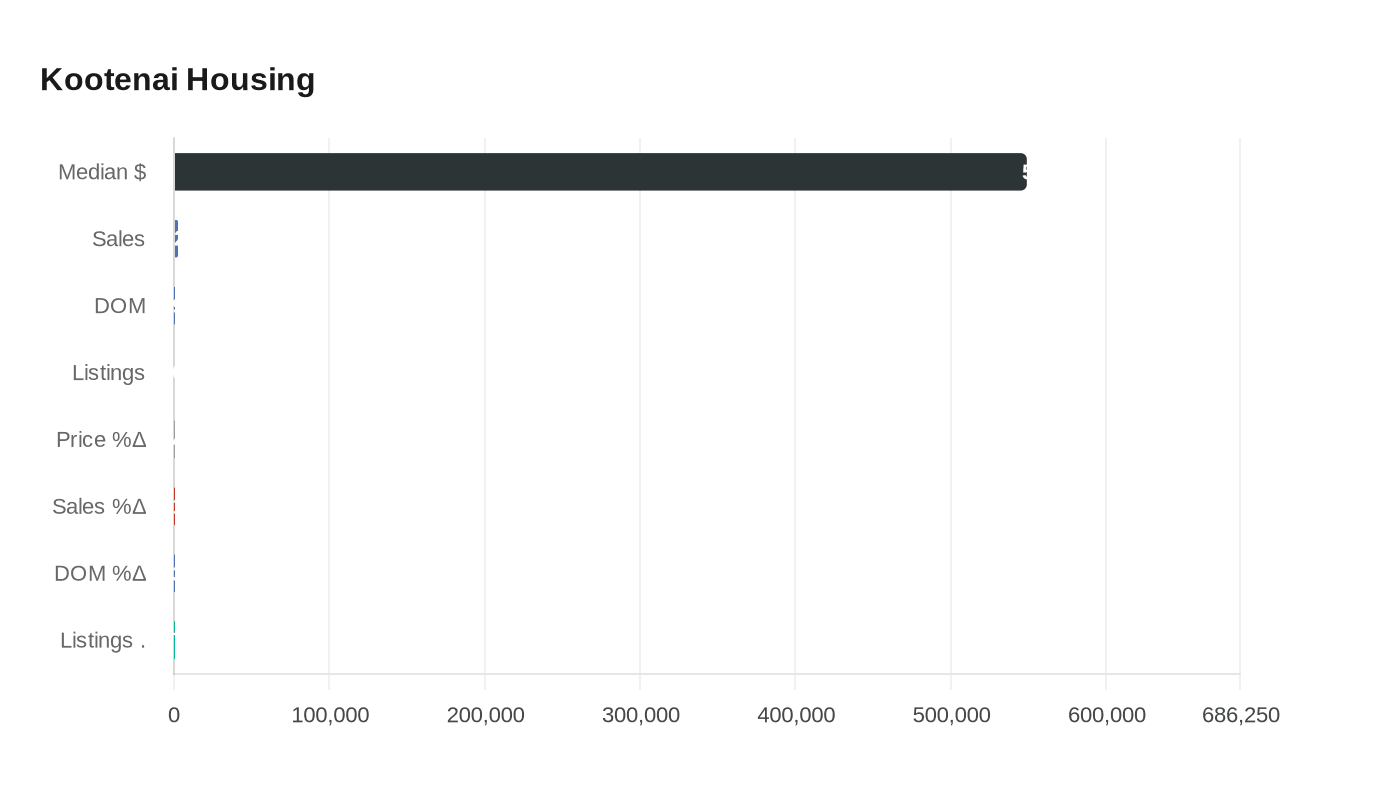Click the Listings category label

108,373
